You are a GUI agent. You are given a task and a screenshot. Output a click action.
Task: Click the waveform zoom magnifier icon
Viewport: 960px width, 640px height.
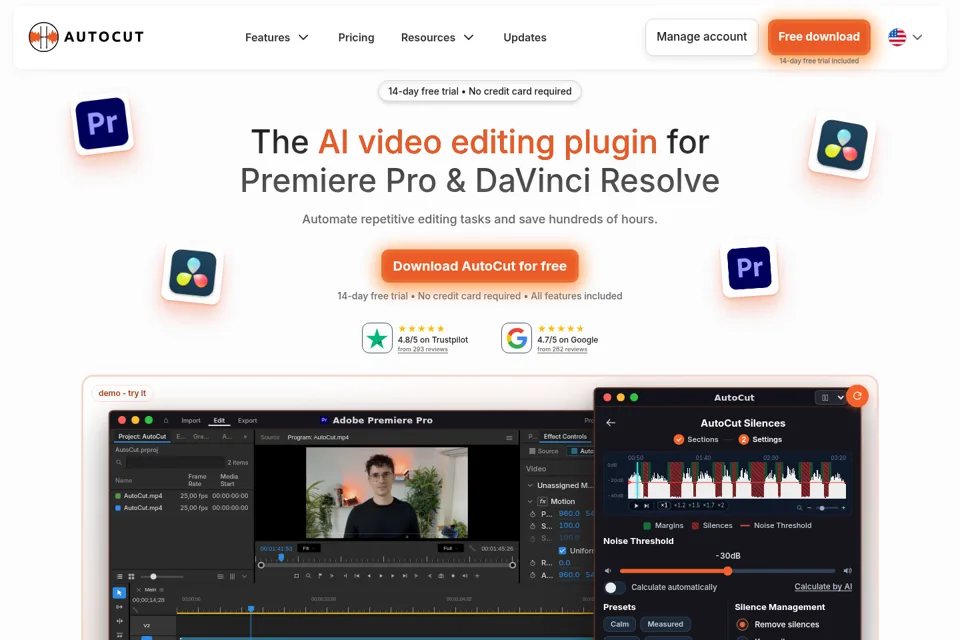[800, 508]
